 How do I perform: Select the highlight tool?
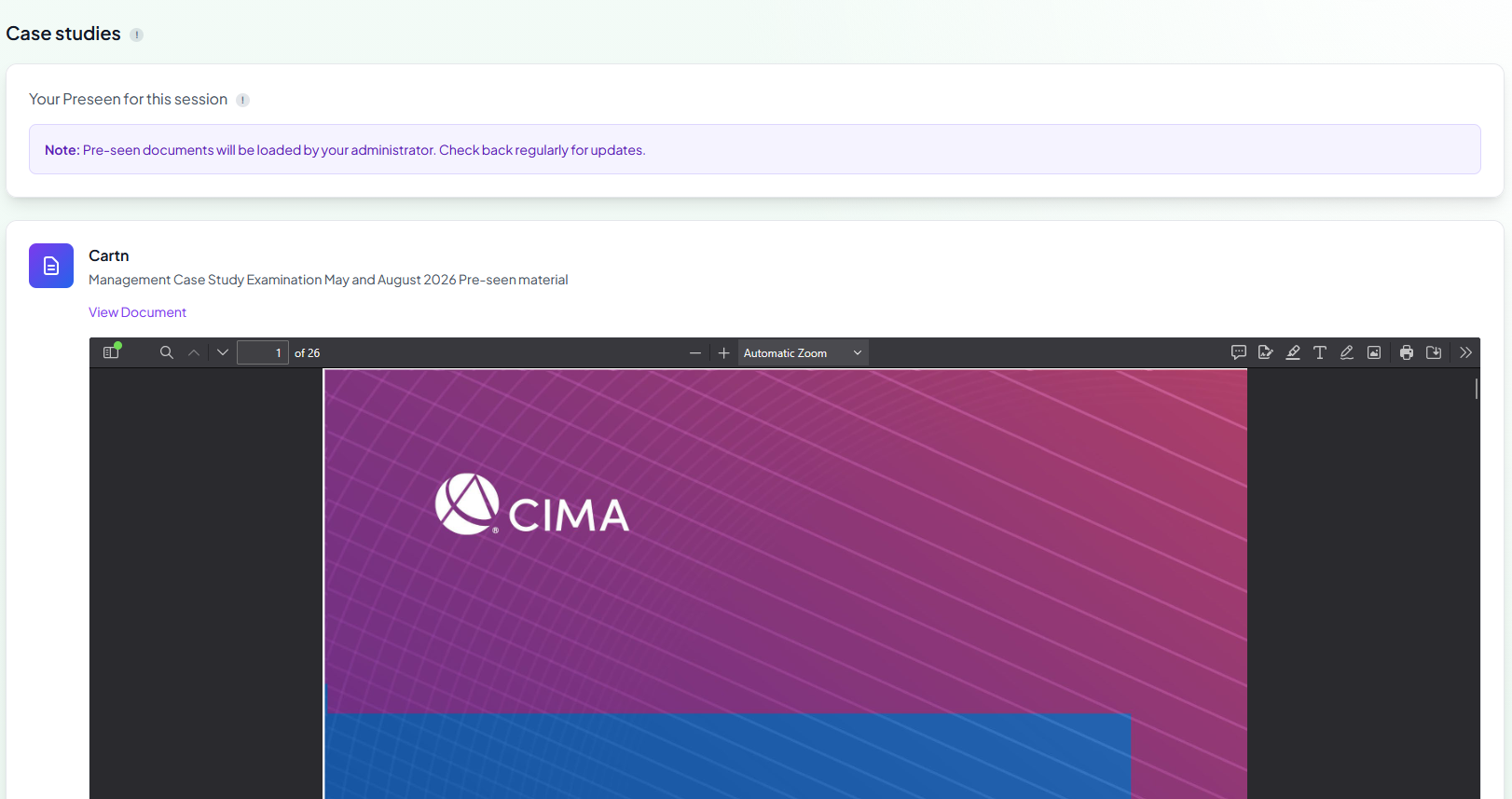[1293, 352]
